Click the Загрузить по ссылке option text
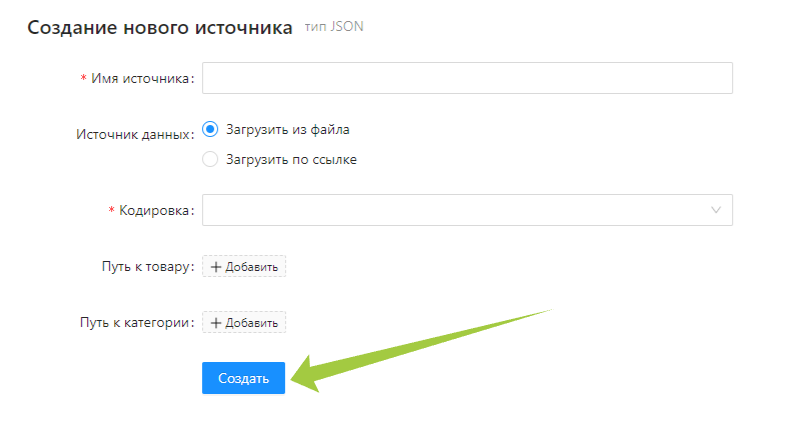This screenshot has height=439, width=796. tap(291, 159)
